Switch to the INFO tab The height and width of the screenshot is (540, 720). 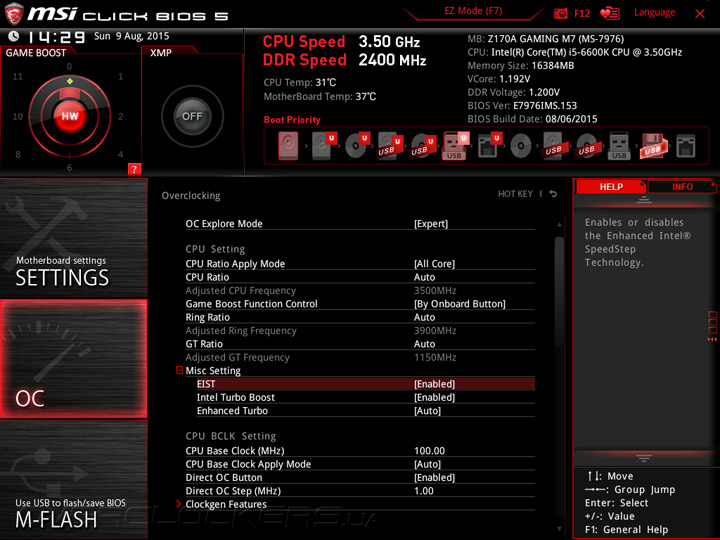point(682,186)
